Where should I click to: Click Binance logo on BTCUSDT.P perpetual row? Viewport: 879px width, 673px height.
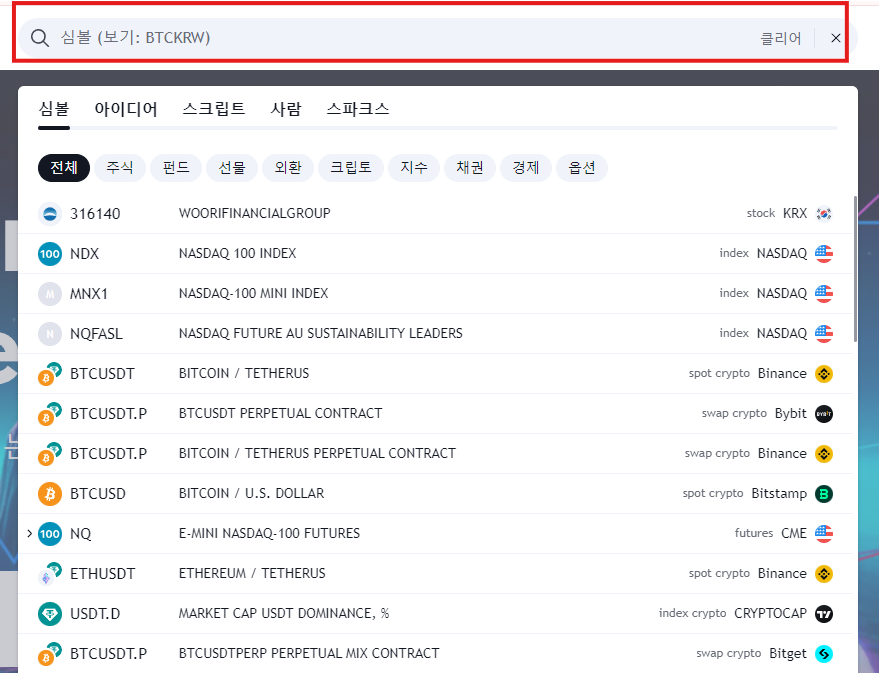824,454
